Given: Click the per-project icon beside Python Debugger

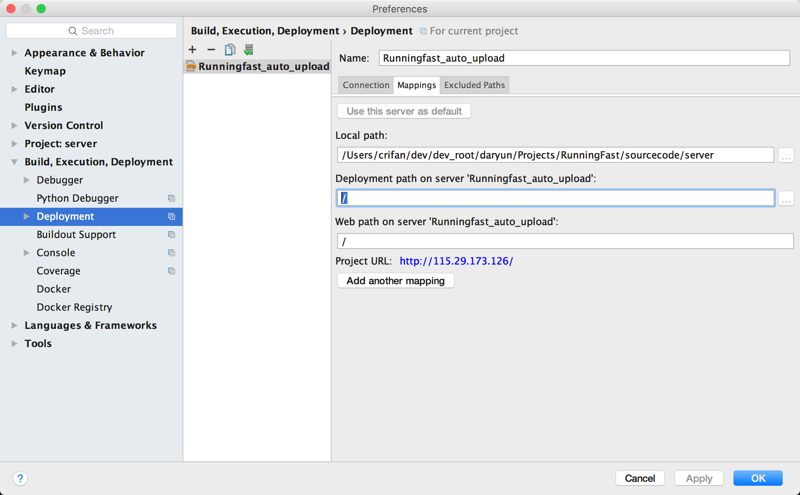Looking at the screenshot, I should click(172, 199).
